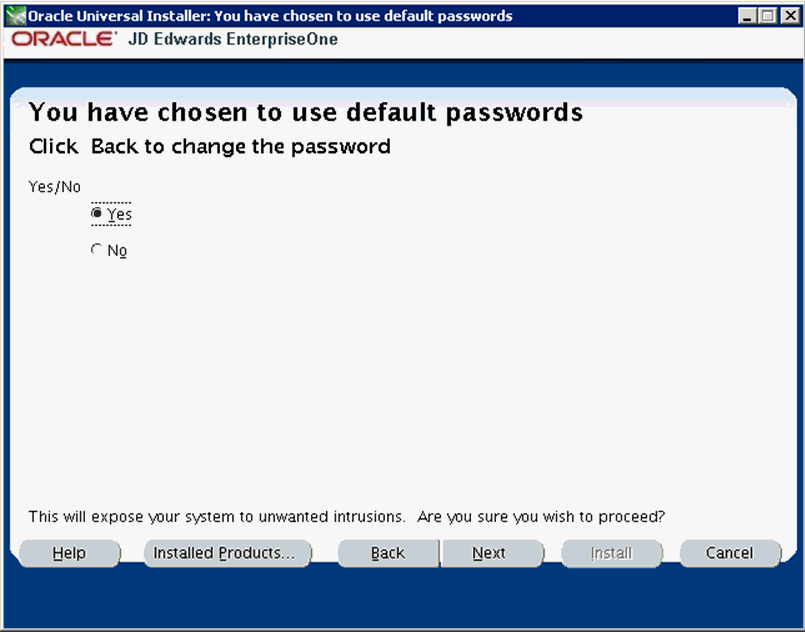This screenshot has width=805, height=632.
Task: Choose the No radio option
Action: pos(97,250)
